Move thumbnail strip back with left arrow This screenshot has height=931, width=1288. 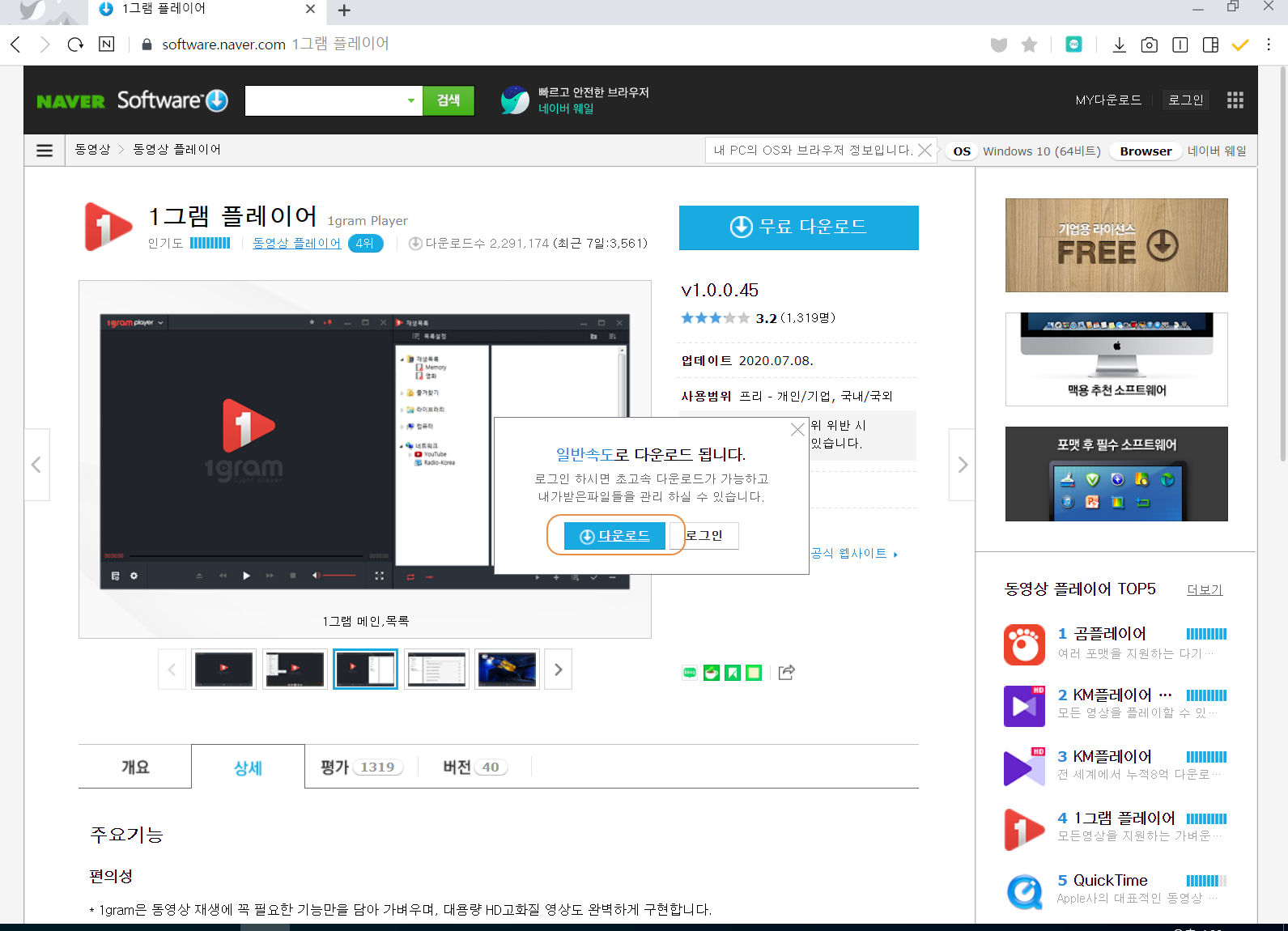pyautogui.click(x=172, y=670)
